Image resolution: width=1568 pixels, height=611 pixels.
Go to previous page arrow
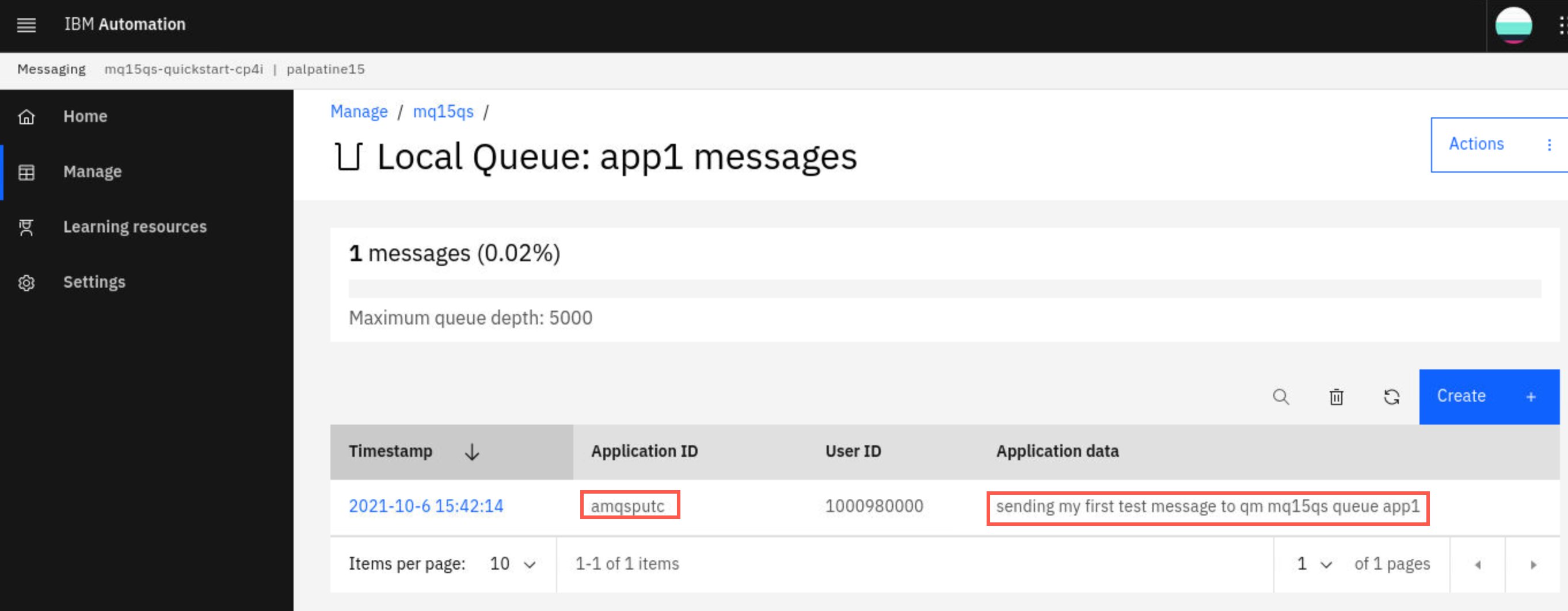point(1477,565)
